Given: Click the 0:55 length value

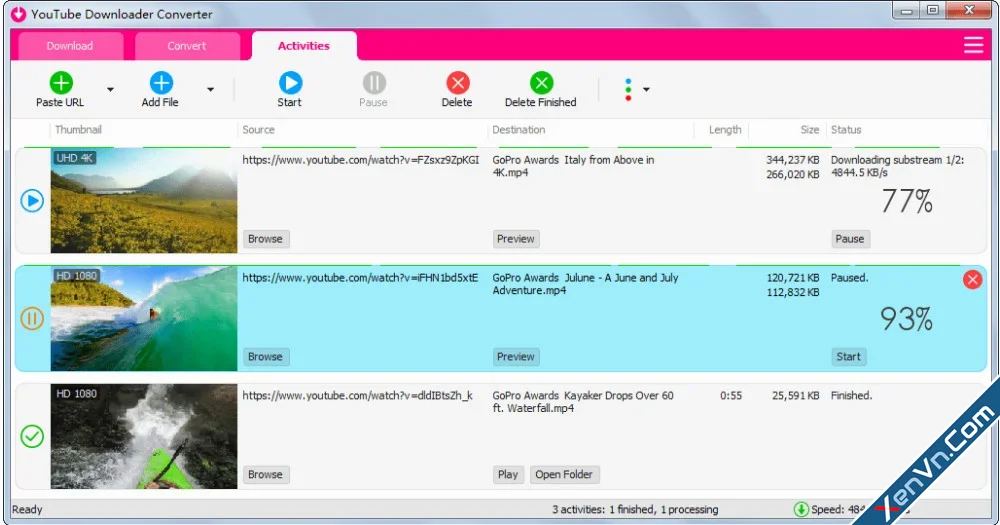Looking at the screenshot, I should click(731, 396).
